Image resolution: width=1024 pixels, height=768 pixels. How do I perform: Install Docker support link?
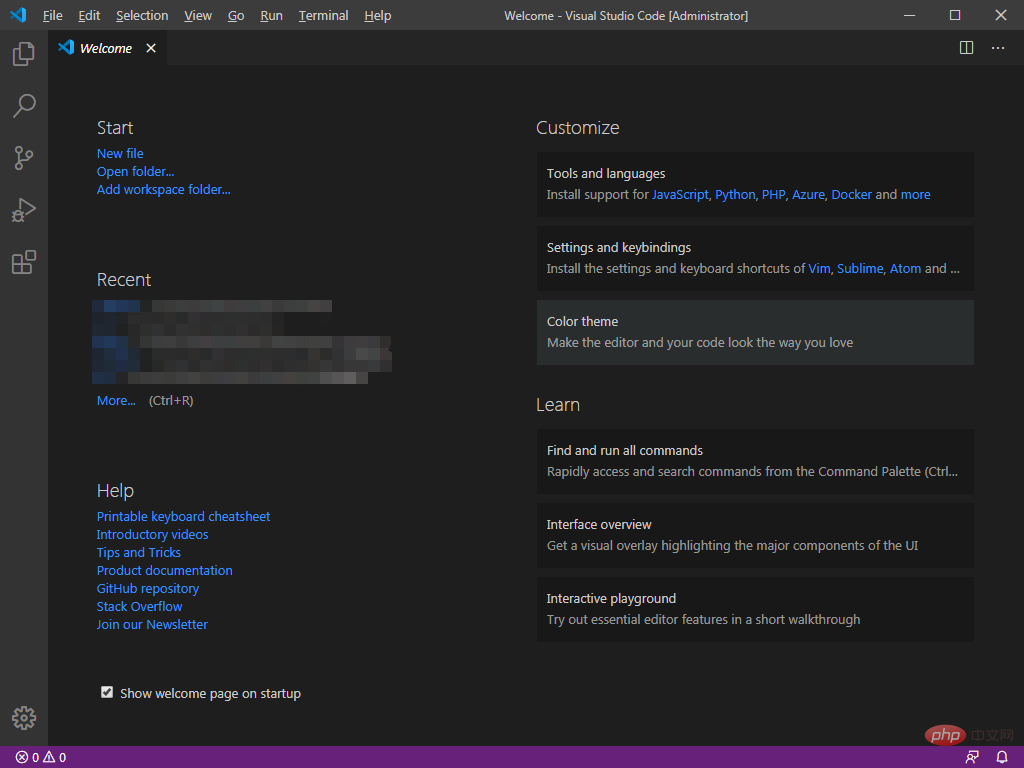tap(851, 195)
